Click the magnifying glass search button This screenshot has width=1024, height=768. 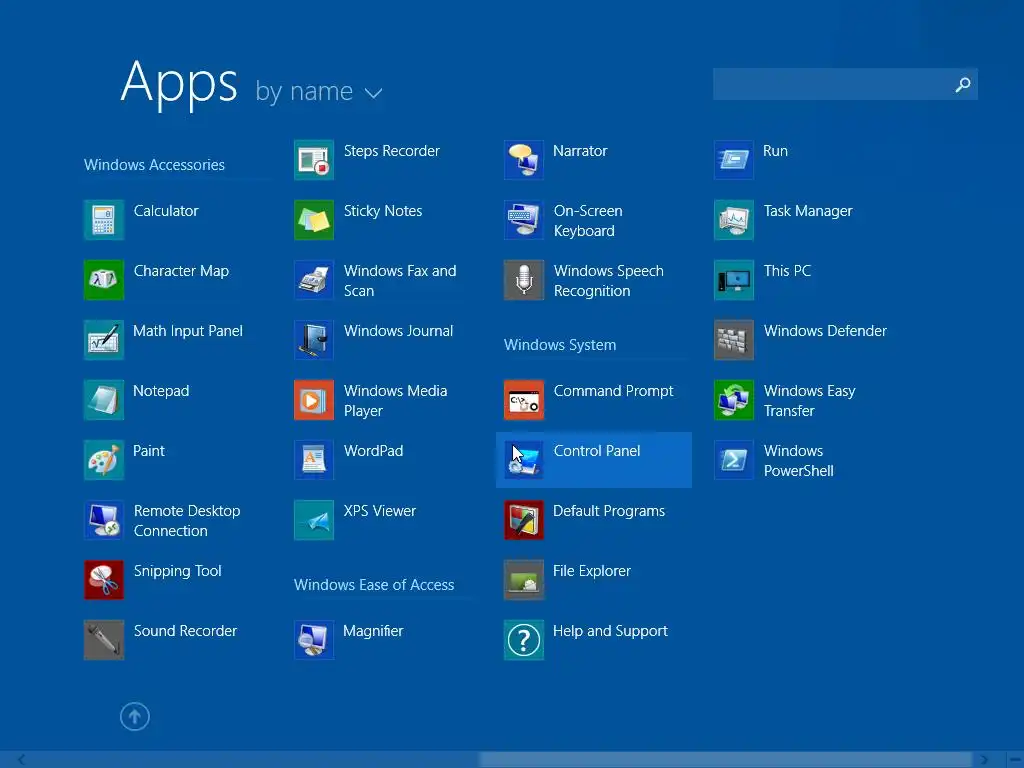pos(963,84)
